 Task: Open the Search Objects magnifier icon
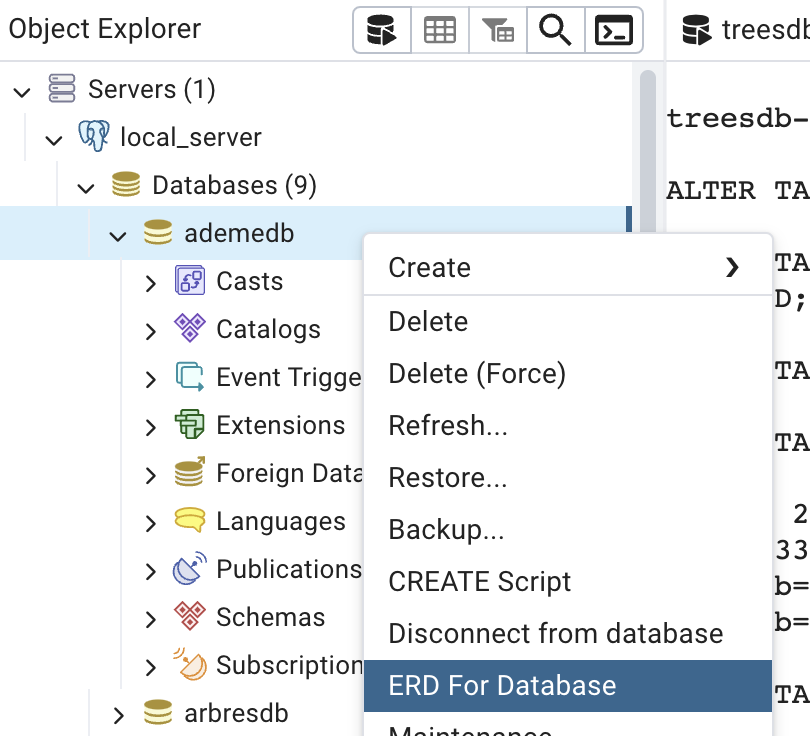(555, 31)
